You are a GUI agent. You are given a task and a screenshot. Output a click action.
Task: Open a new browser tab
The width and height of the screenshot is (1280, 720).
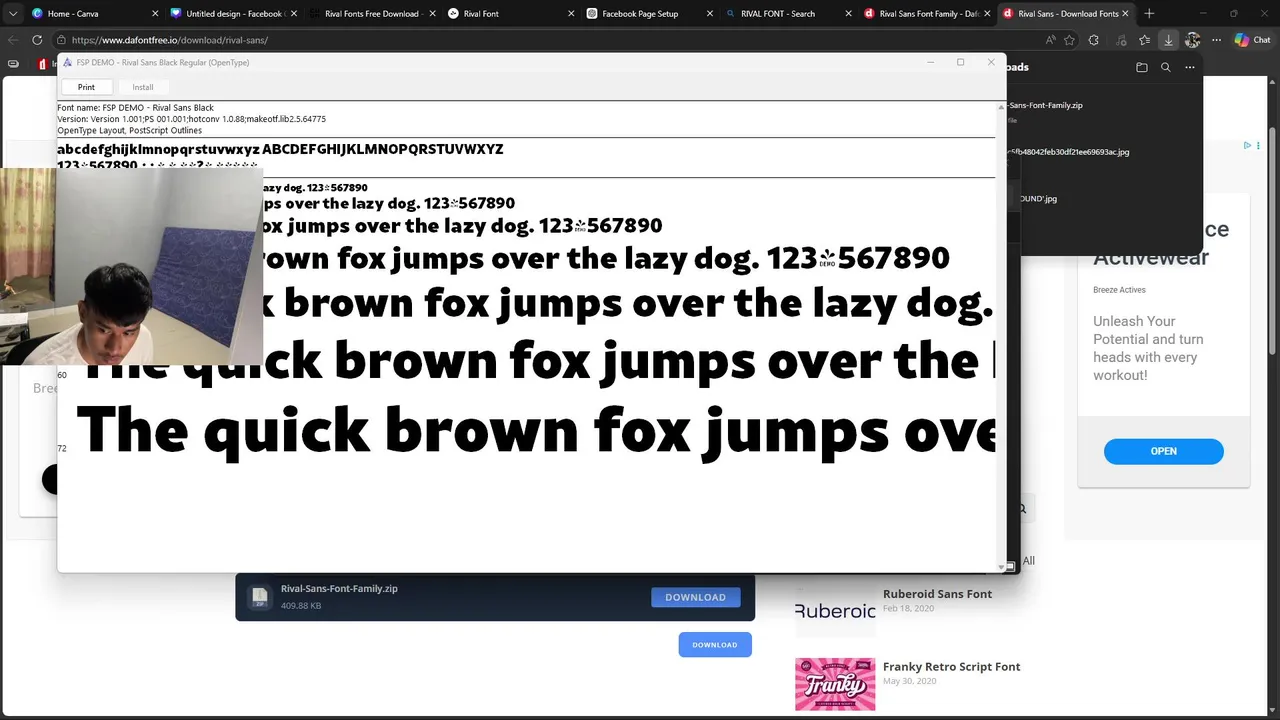coord(1149,14)
